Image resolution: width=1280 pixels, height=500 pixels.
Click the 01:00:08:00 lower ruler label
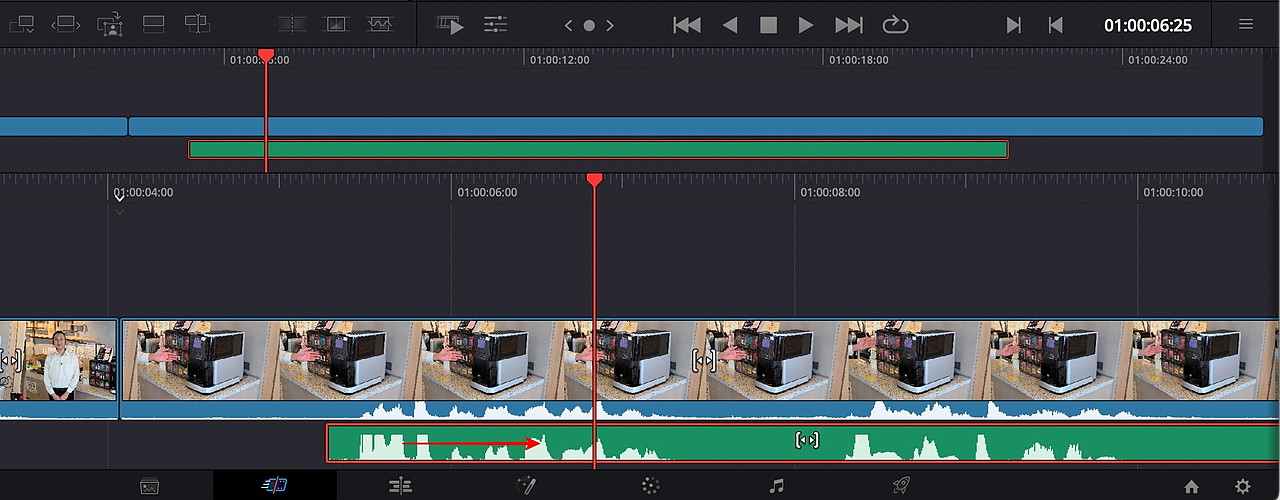(x=830, y=192)
